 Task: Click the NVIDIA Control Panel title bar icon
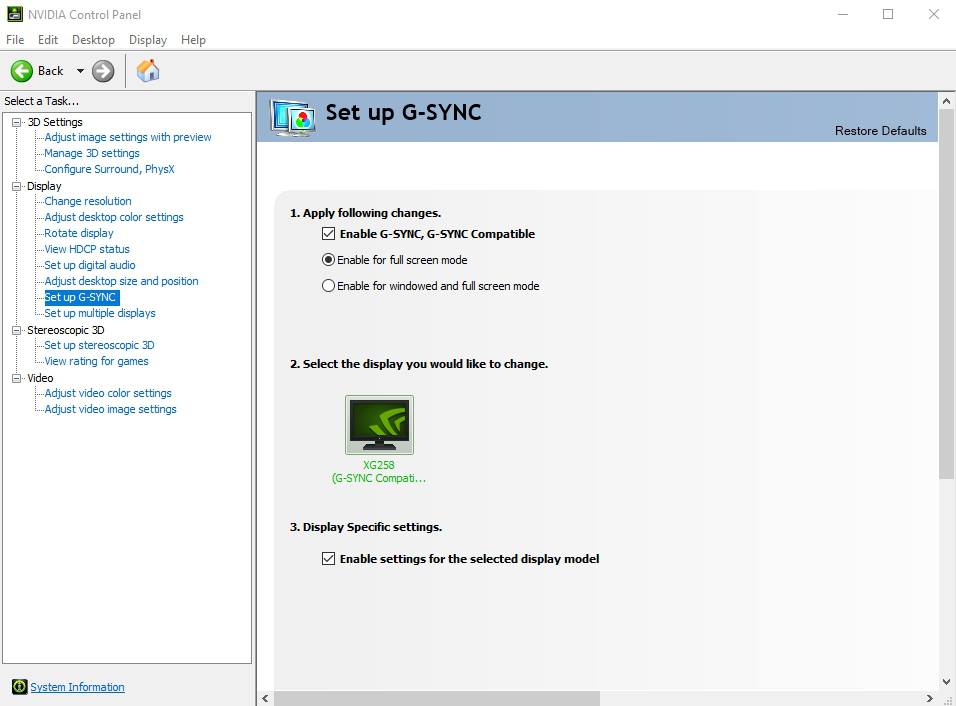15,14
